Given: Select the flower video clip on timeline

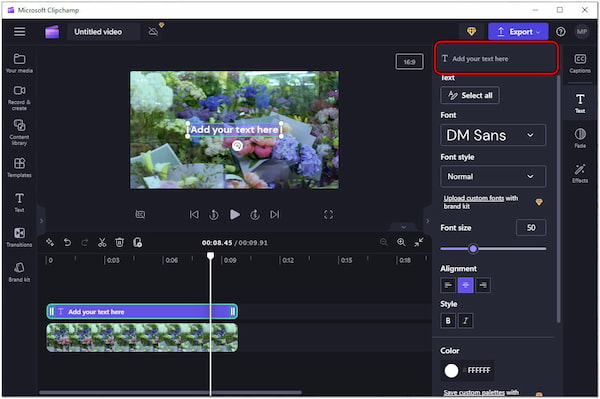Looking at the screenshot, I should (142, 337).
